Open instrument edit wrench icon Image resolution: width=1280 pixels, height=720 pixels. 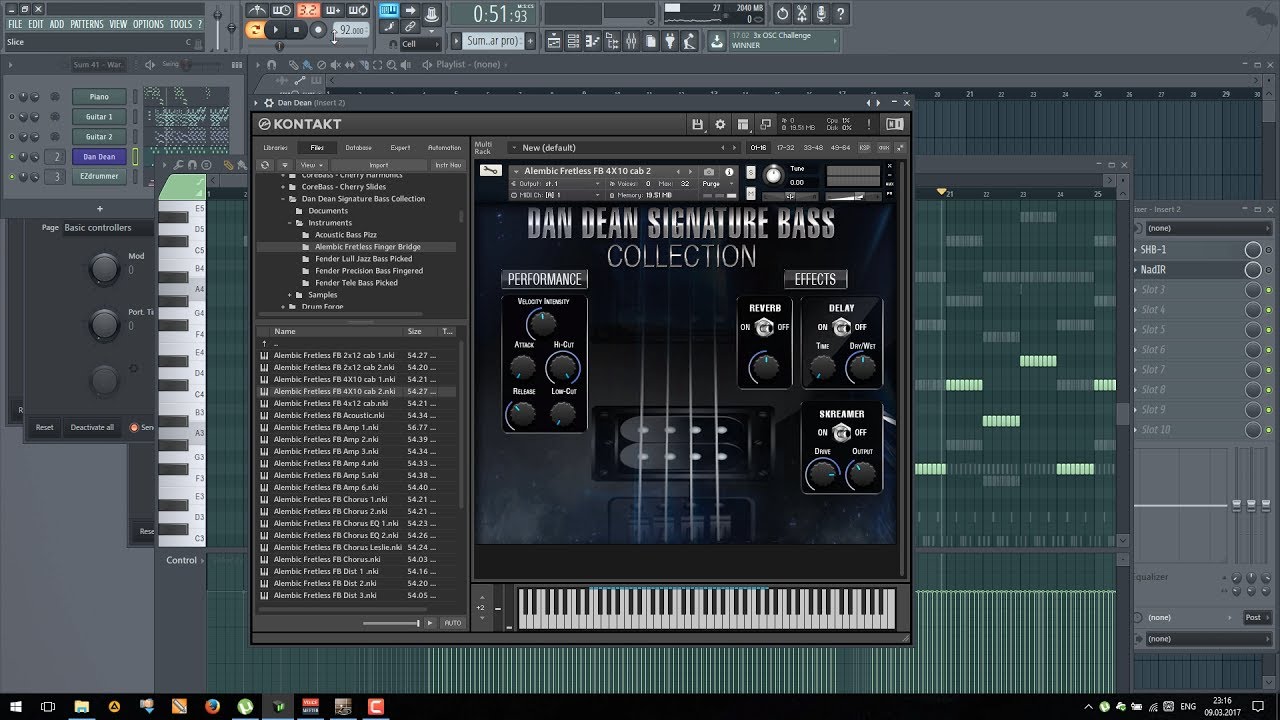click(490, 171)
